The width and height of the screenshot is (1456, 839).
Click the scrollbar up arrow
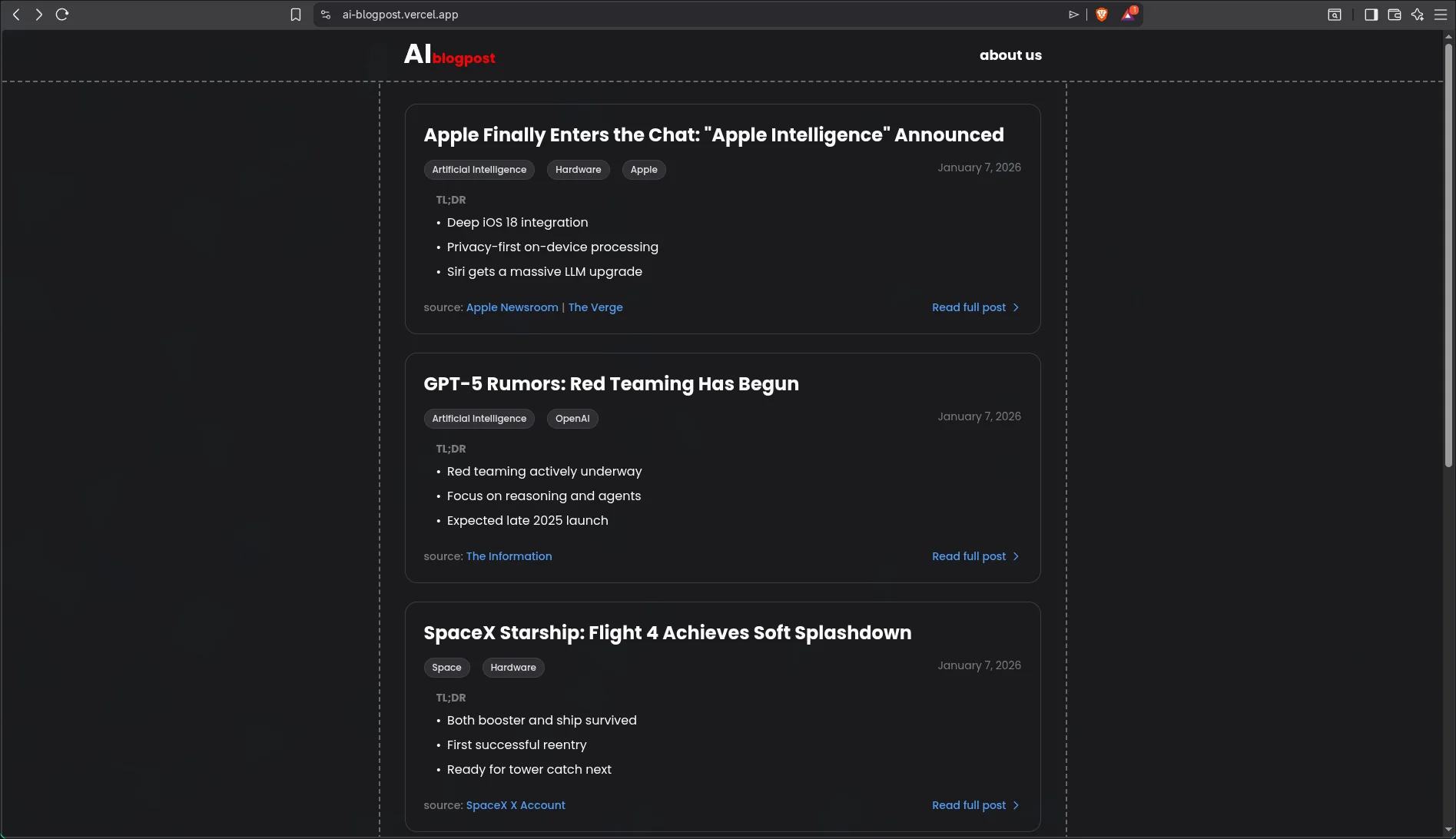point(1448,35)
